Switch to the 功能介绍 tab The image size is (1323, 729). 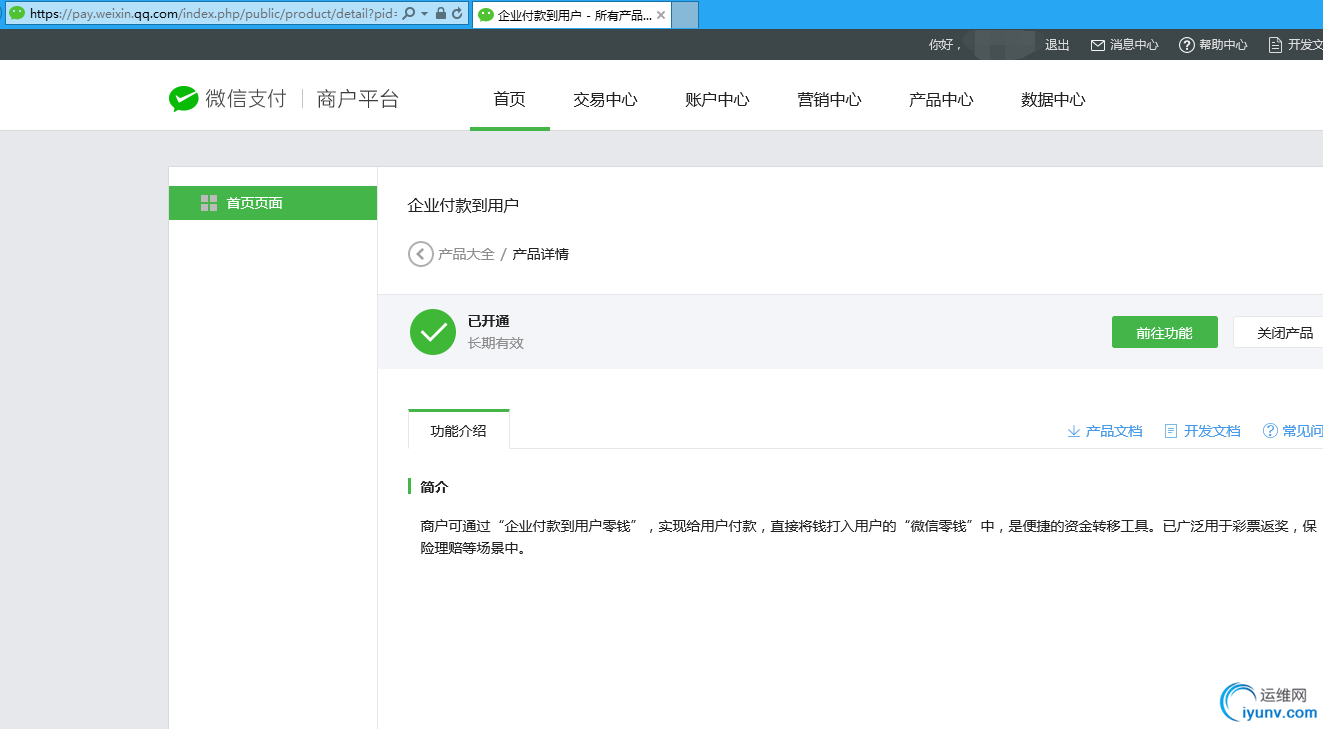click(x=459, y=430)
